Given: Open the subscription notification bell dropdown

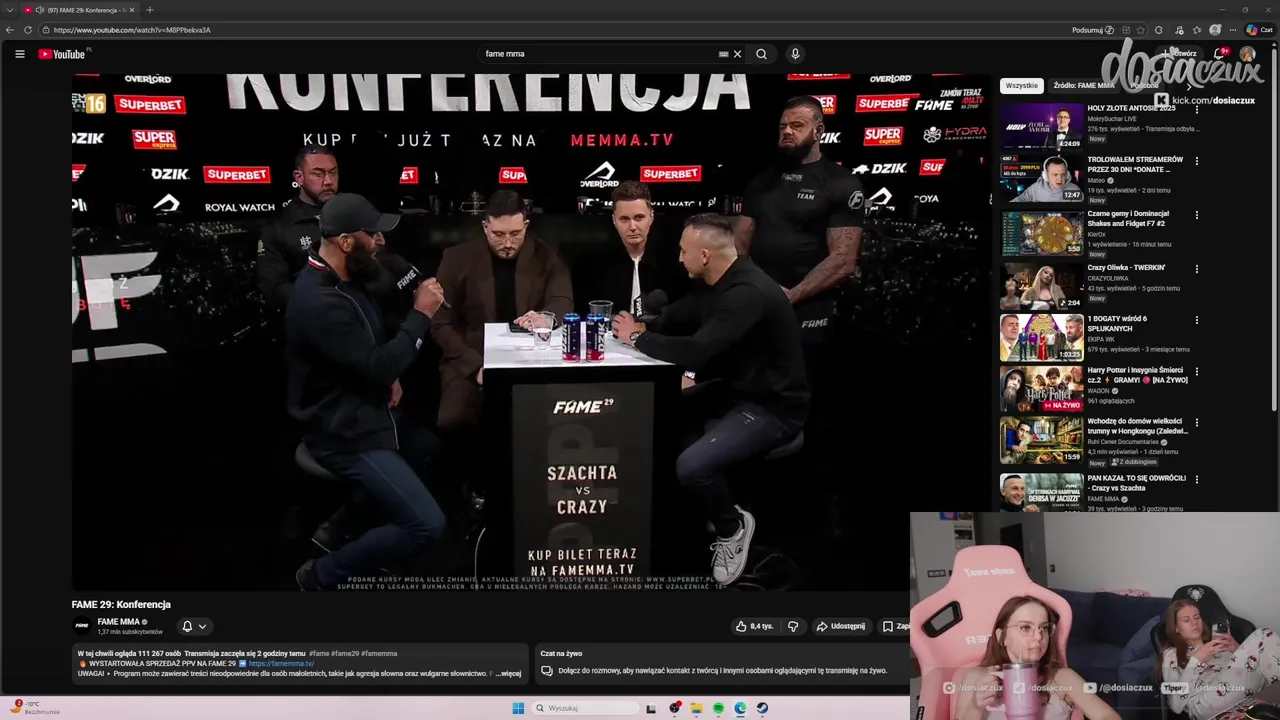Looking at the screenshot, I should pos(194,626).
